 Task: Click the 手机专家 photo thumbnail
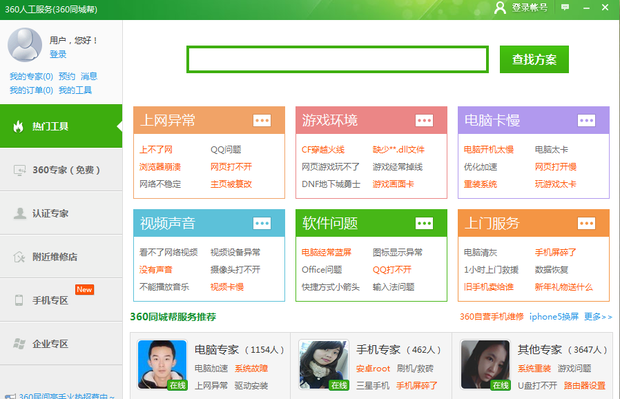click(324, 365)
